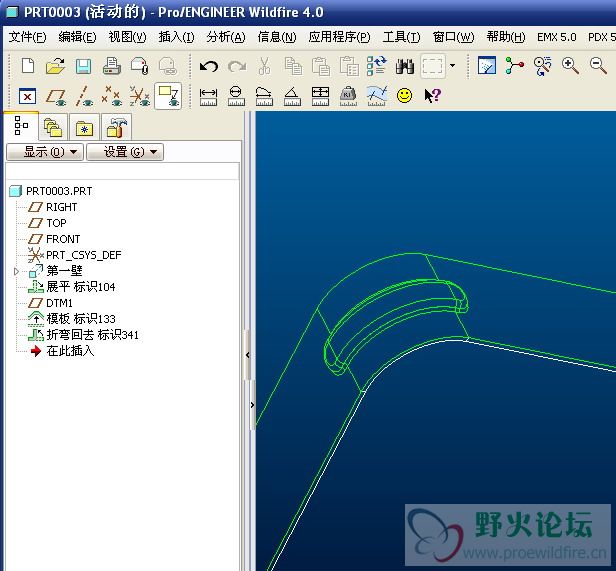Select the TOP datum plane
This screenshot has width=616, height=571.
click(56, 223)
